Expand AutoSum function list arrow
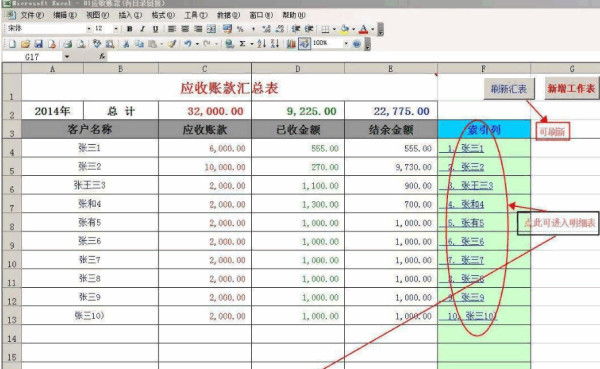The image size is (600, 369). [x=252, y=44]
